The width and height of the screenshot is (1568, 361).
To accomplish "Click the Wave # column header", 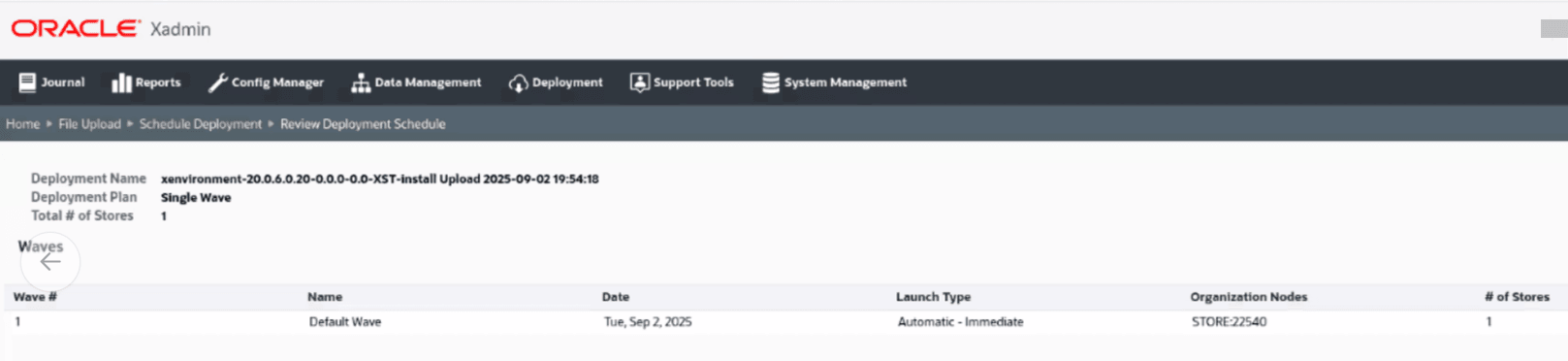I will (35, 297).
